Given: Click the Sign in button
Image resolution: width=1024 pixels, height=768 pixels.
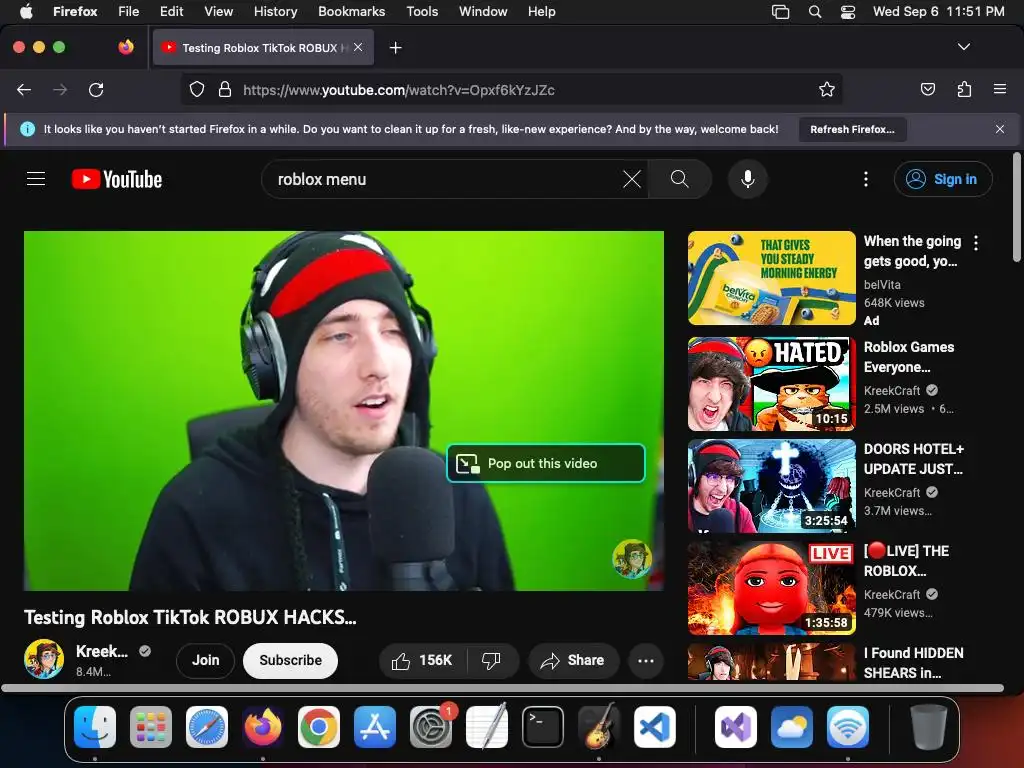Looking at the screenshot, I should (x=943, y=179).
